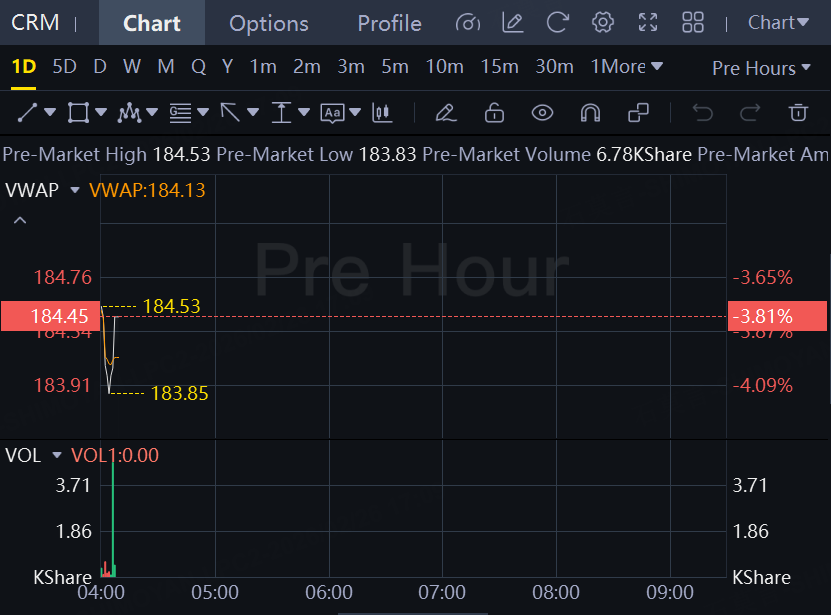Select the 1D timeframe
Screen dimensions: 831x615
click(x=24, y=66)
